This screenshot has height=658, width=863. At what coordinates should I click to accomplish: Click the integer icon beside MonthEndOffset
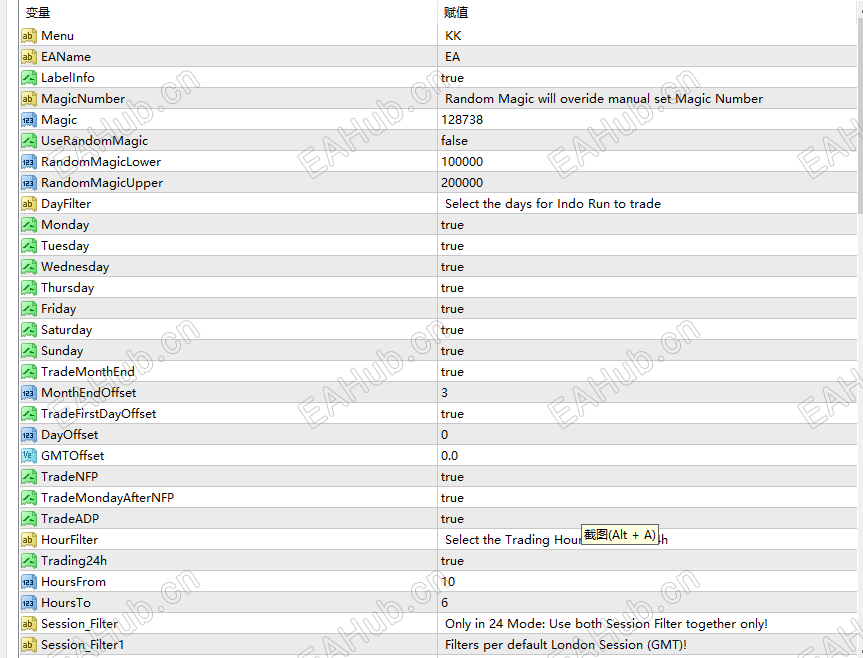(x=29, y=393)
